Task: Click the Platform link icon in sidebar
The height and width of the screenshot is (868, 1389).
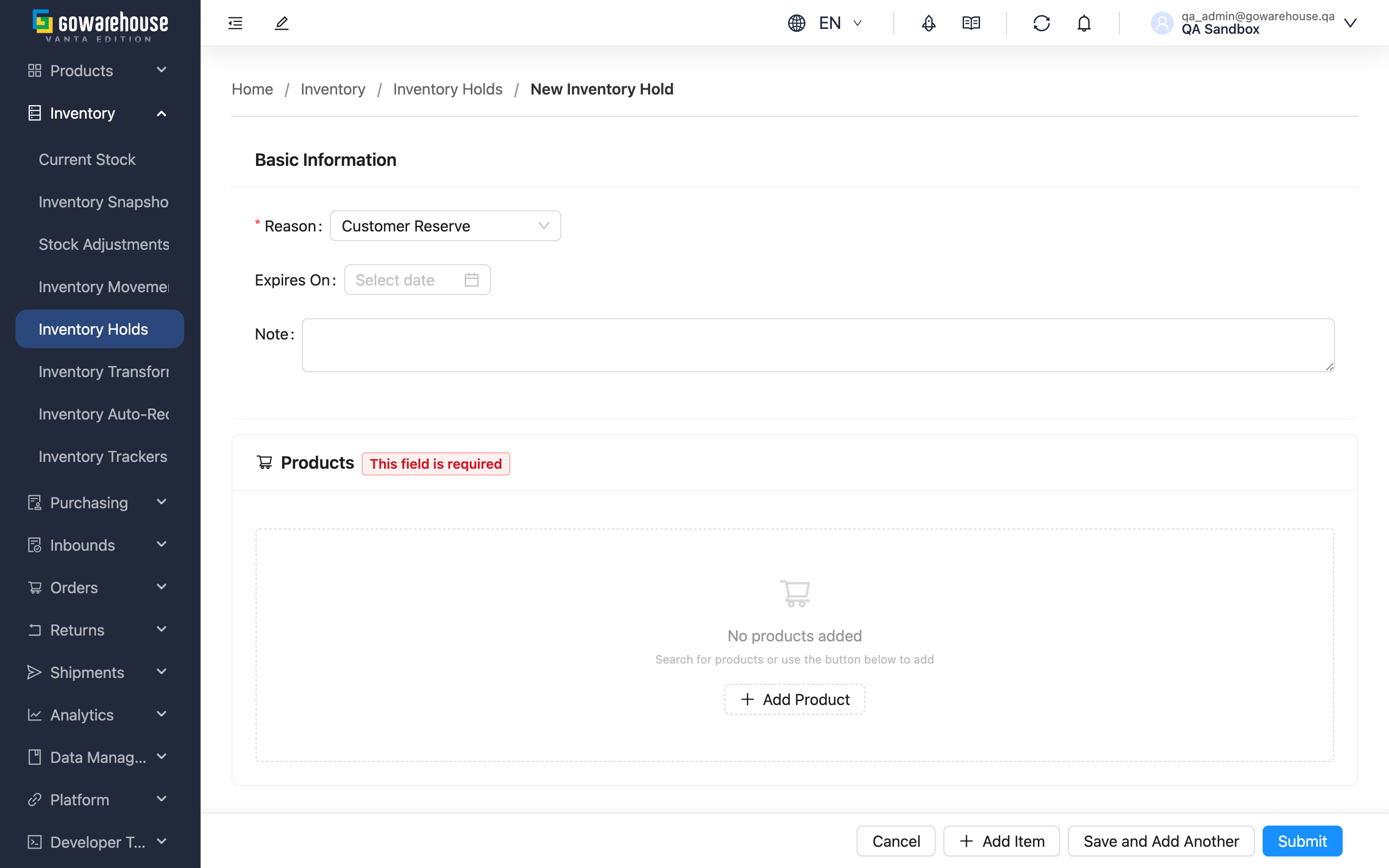Action: tap(35, 800)
